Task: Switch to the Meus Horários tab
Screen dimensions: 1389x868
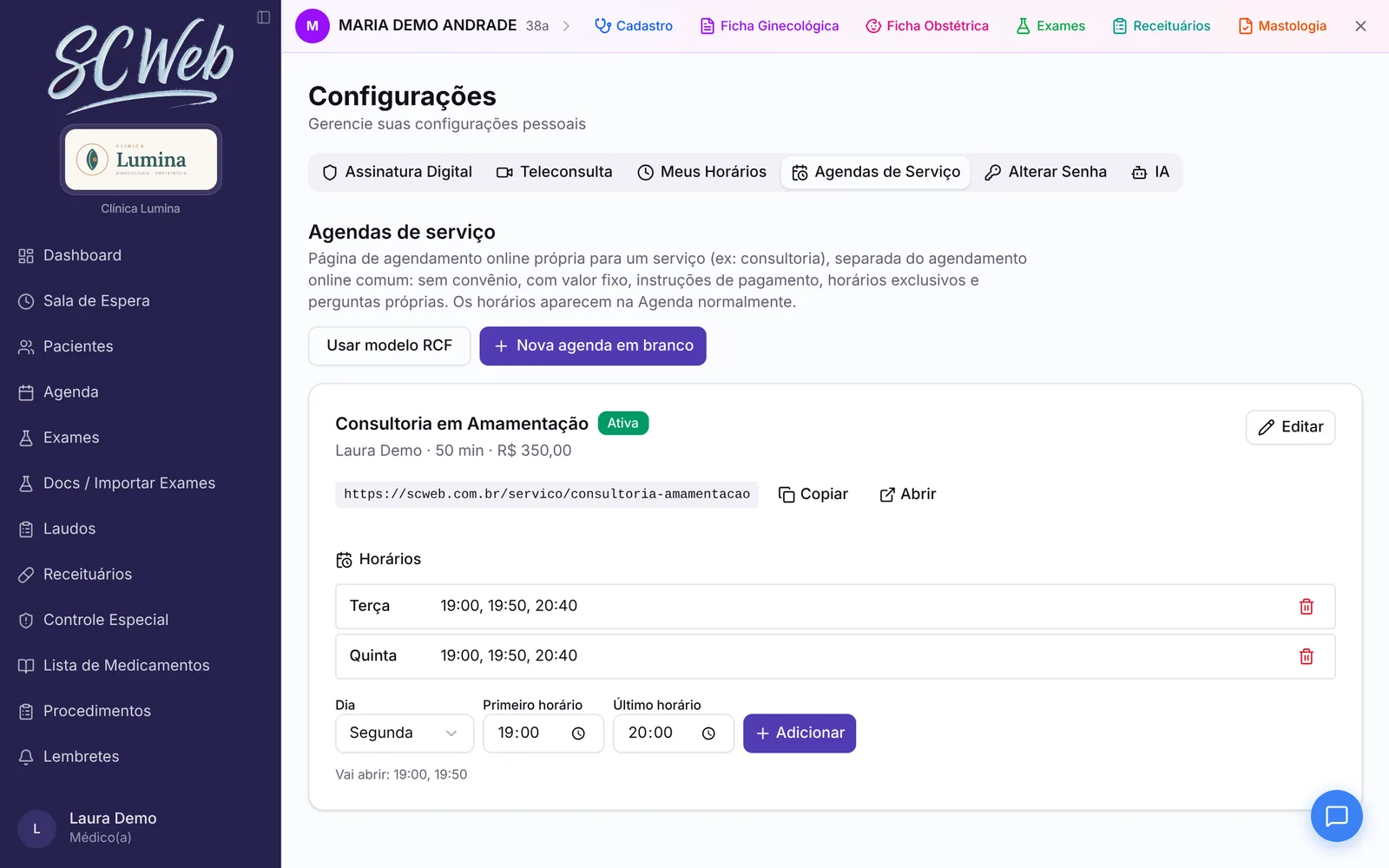Action: pyautogui.click(x=702, y=172)
